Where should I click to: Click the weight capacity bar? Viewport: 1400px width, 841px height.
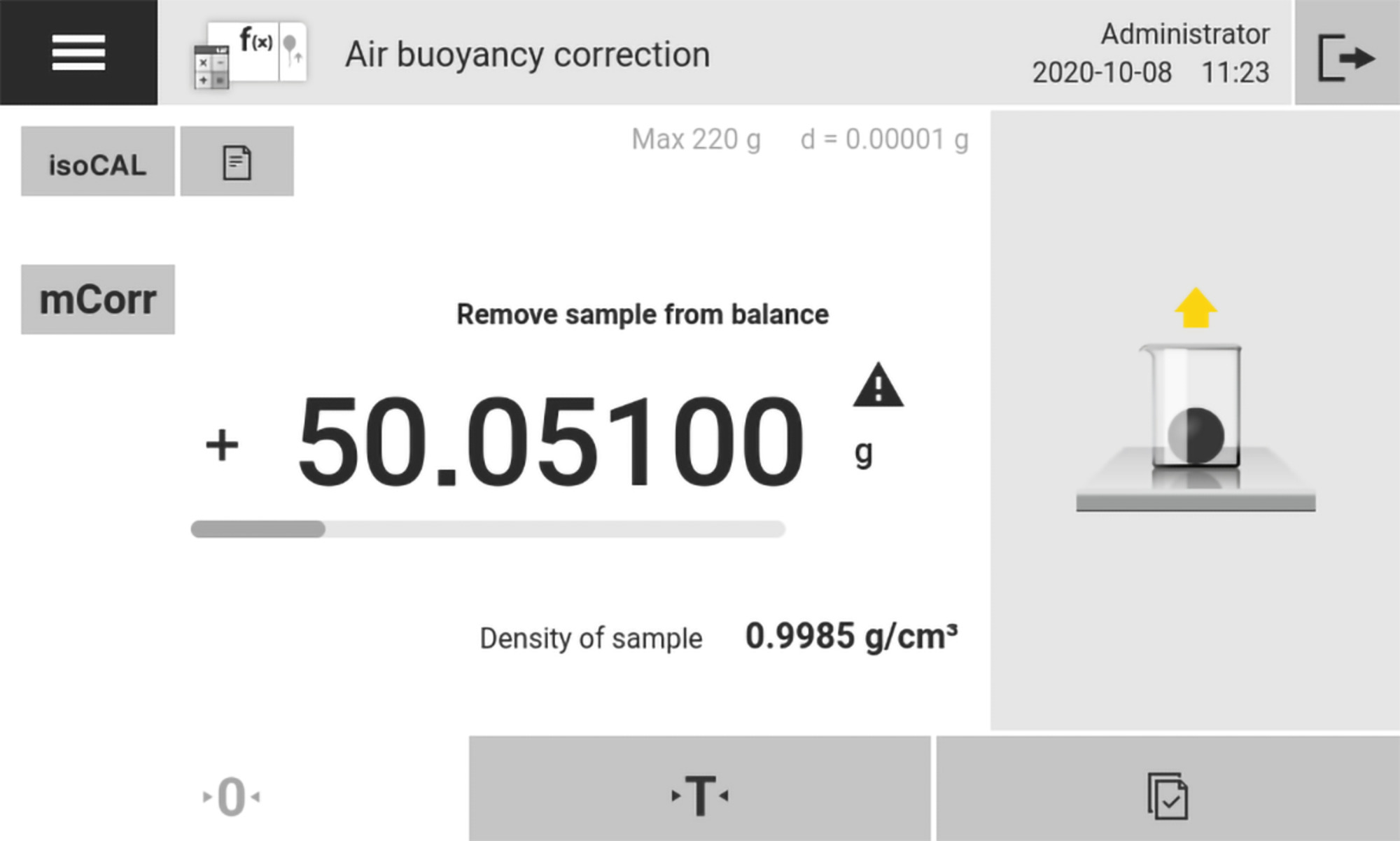pyautogui.click(x=488, y=529)
